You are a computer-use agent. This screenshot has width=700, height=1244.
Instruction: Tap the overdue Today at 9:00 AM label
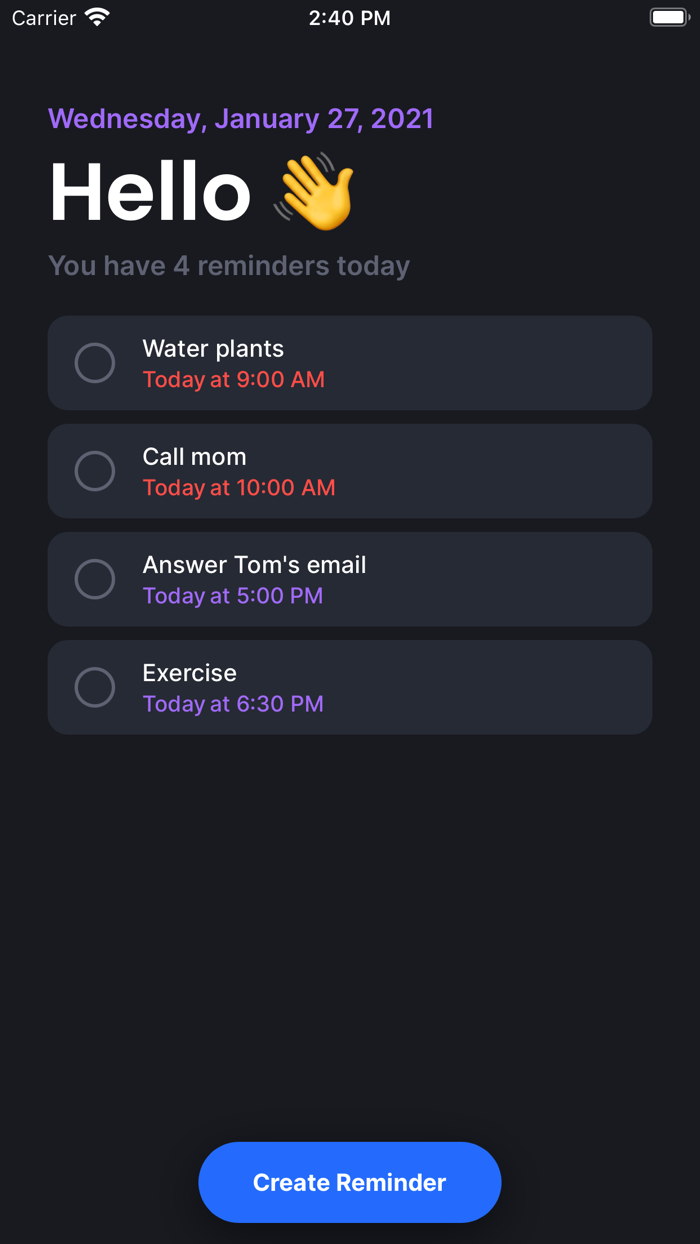point(233,380)
